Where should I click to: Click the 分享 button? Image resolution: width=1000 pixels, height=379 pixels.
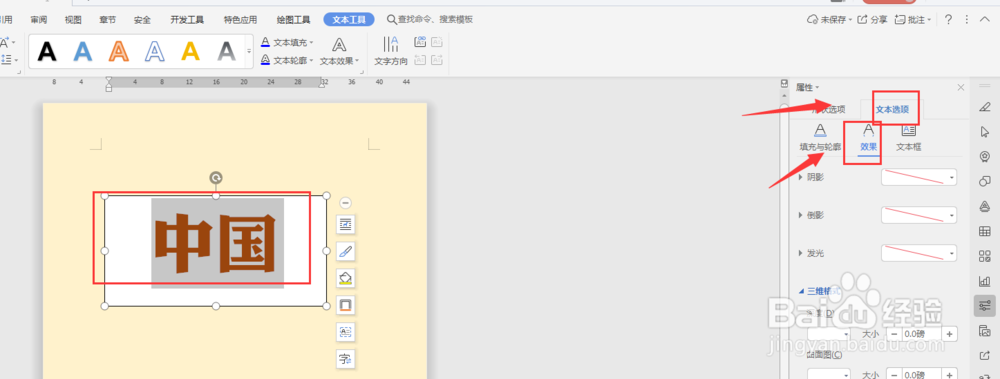872,20
